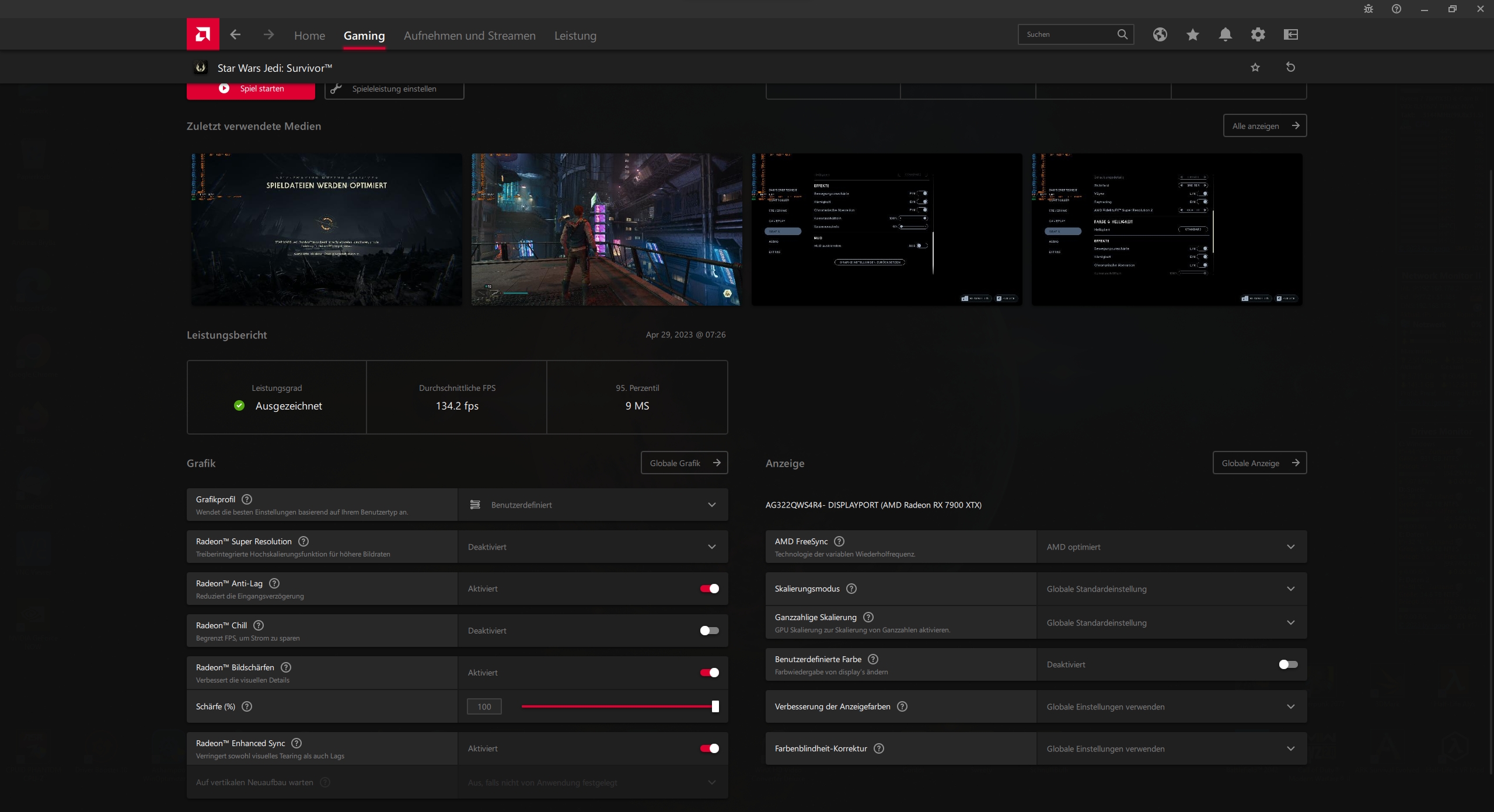Image resolution: width=1494 pixels, height=812 pixels.
Task: Disable Radeon Anti-Lag toggle
Action: (x=709, y=589)
